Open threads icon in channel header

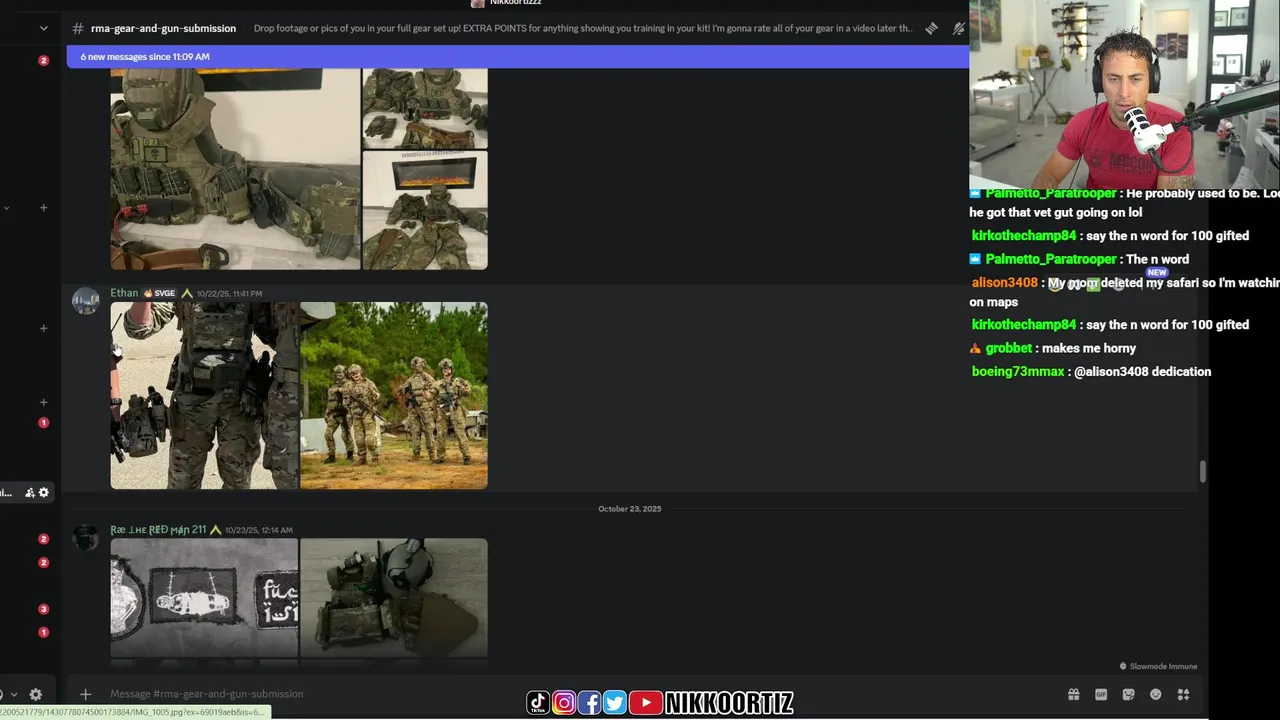(x=931, y=28)
